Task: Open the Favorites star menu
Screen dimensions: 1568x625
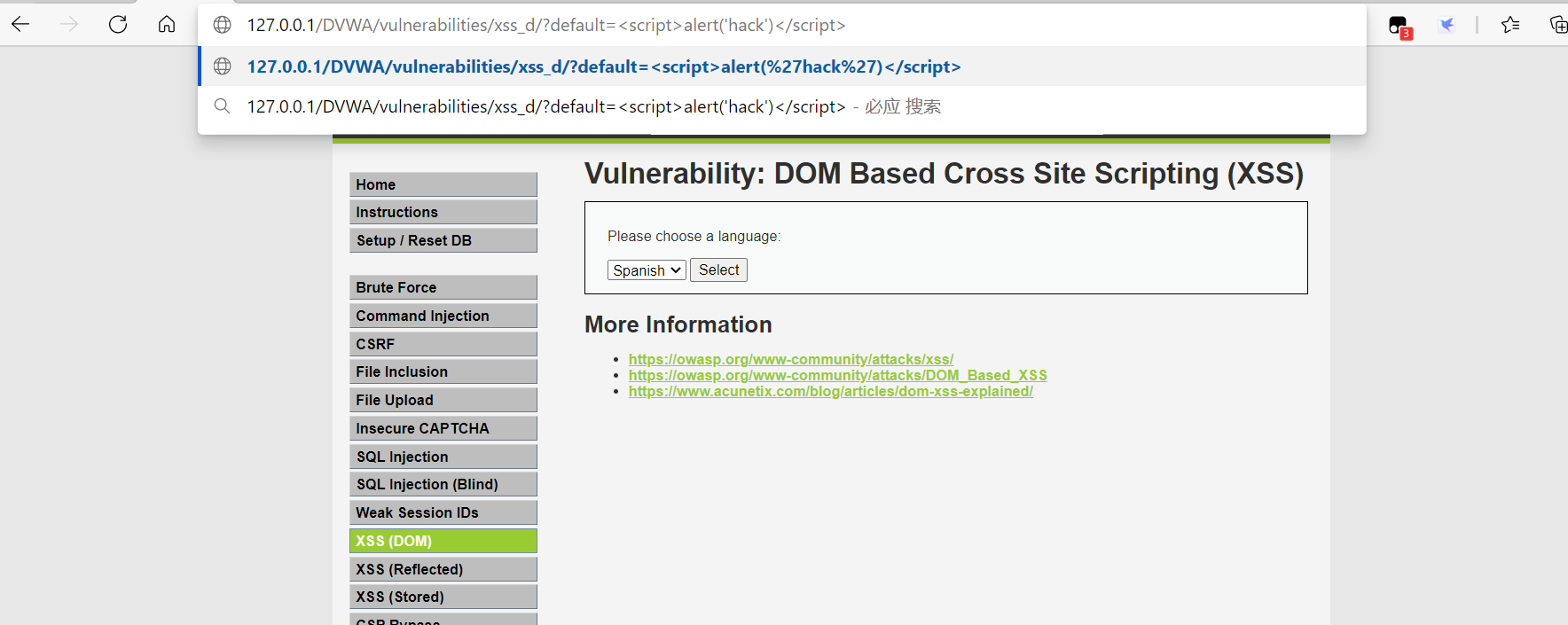Action: click(x=1510, y=25)
